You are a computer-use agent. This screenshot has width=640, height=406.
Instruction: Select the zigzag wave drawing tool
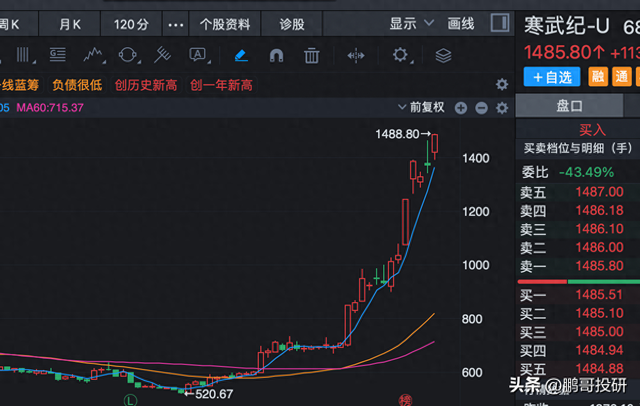click(x=93, y=55)
